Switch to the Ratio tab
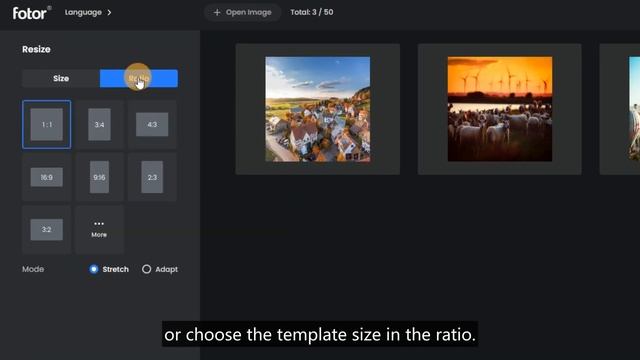 (139, 78)
